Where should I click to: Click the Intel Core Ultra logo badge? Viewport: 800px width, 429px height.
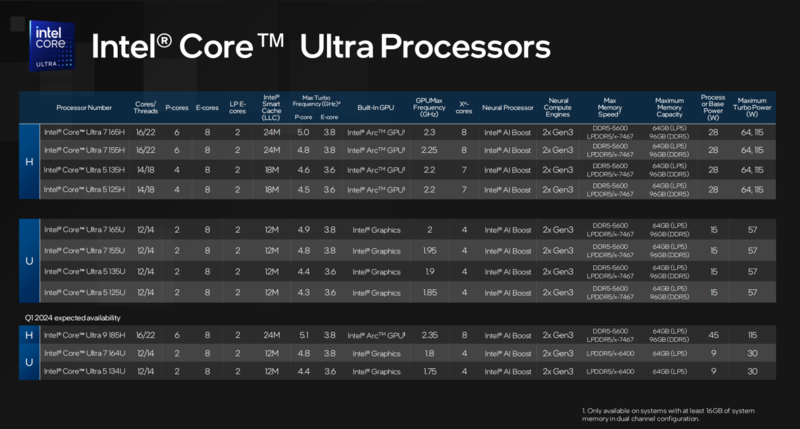coord(52,45)
